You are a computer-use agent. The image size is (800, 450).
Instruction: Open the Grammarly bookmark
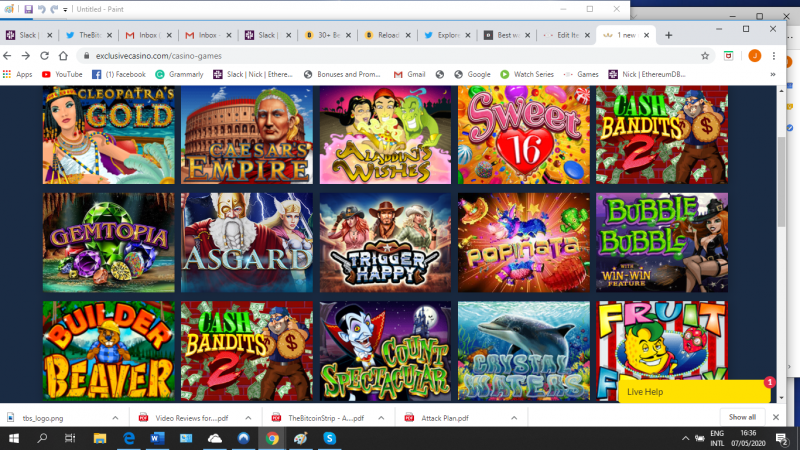180,74
